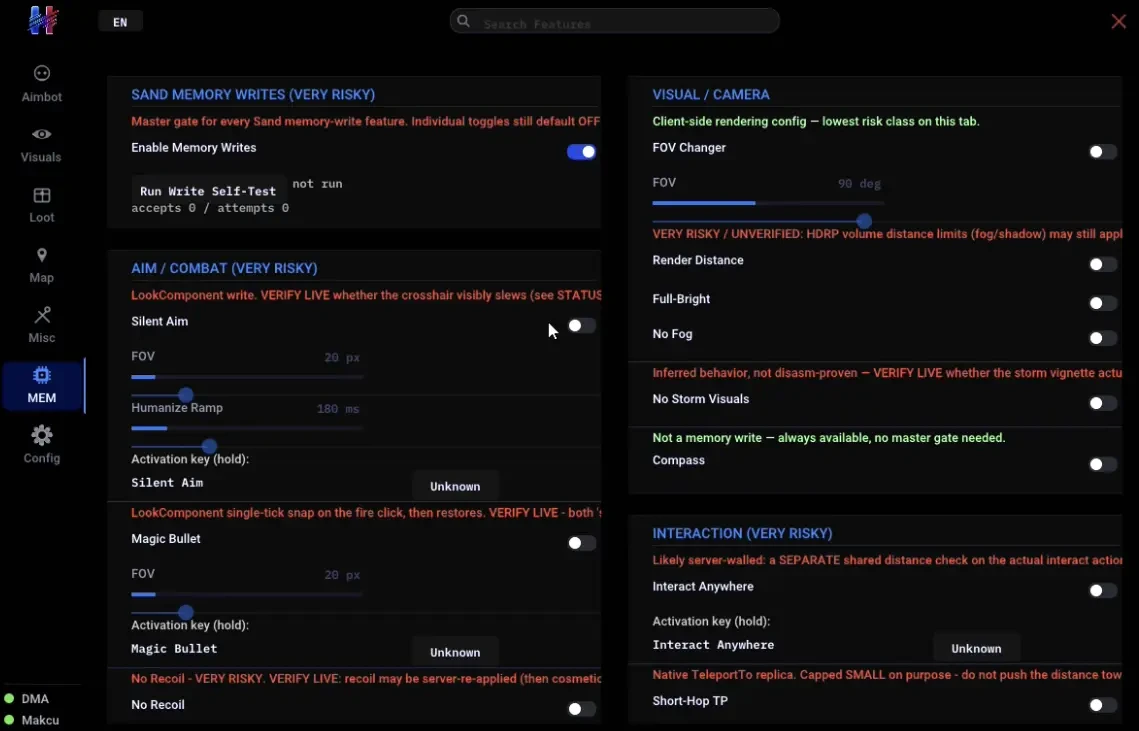This screenshot has height=731, width=1139.
Task: Open the EN language selector
Action: pos(120,22)
